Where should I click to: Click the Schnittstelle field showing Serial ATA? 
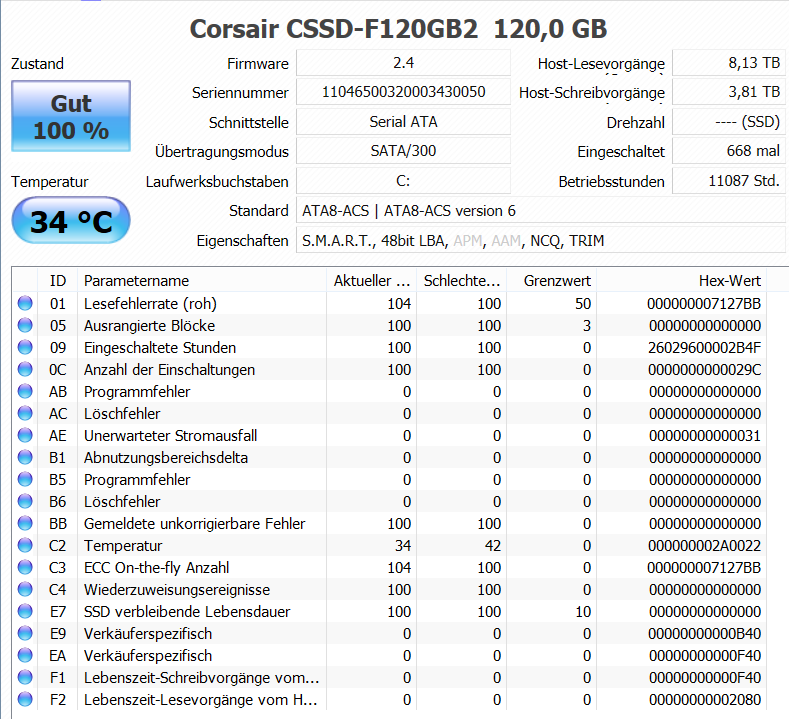404,122
